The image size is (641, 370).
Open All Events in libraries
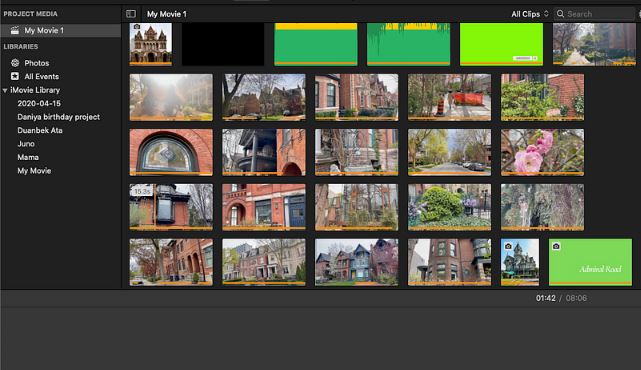42,76
